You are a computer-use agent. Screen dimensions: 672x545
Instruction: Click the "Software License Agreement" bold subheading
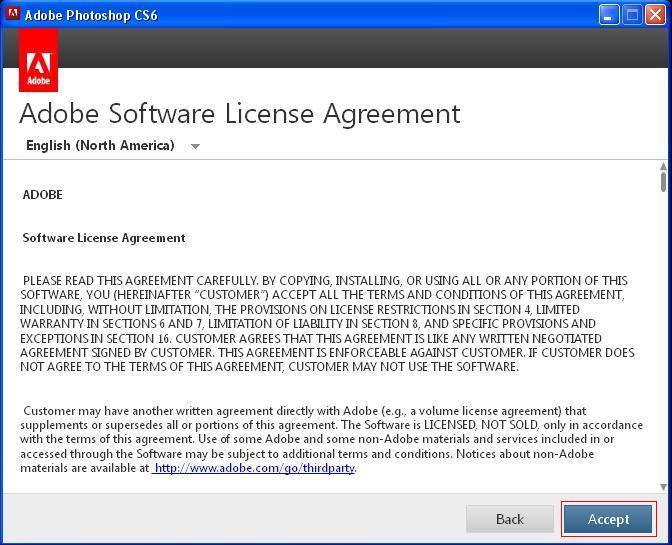(104, 238)
